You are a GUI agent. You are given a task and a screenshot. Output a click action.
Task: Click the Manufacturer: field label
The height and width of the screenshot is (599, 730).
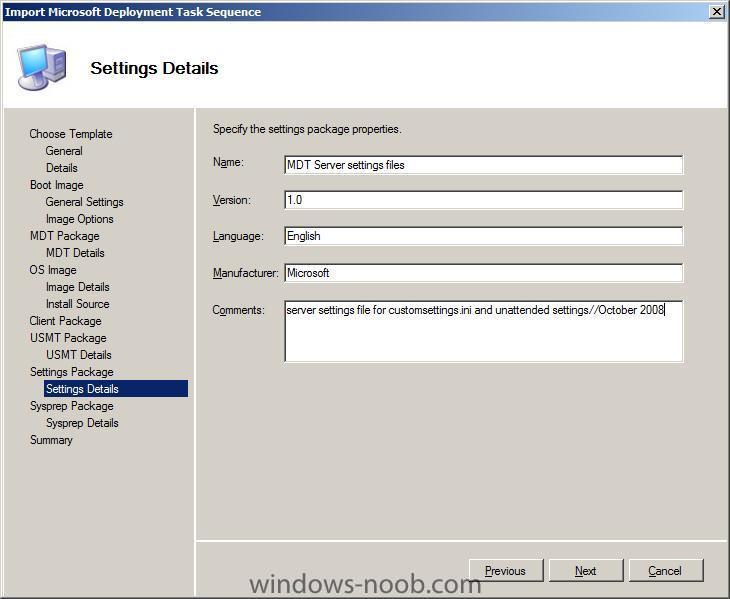pos(245,273)
